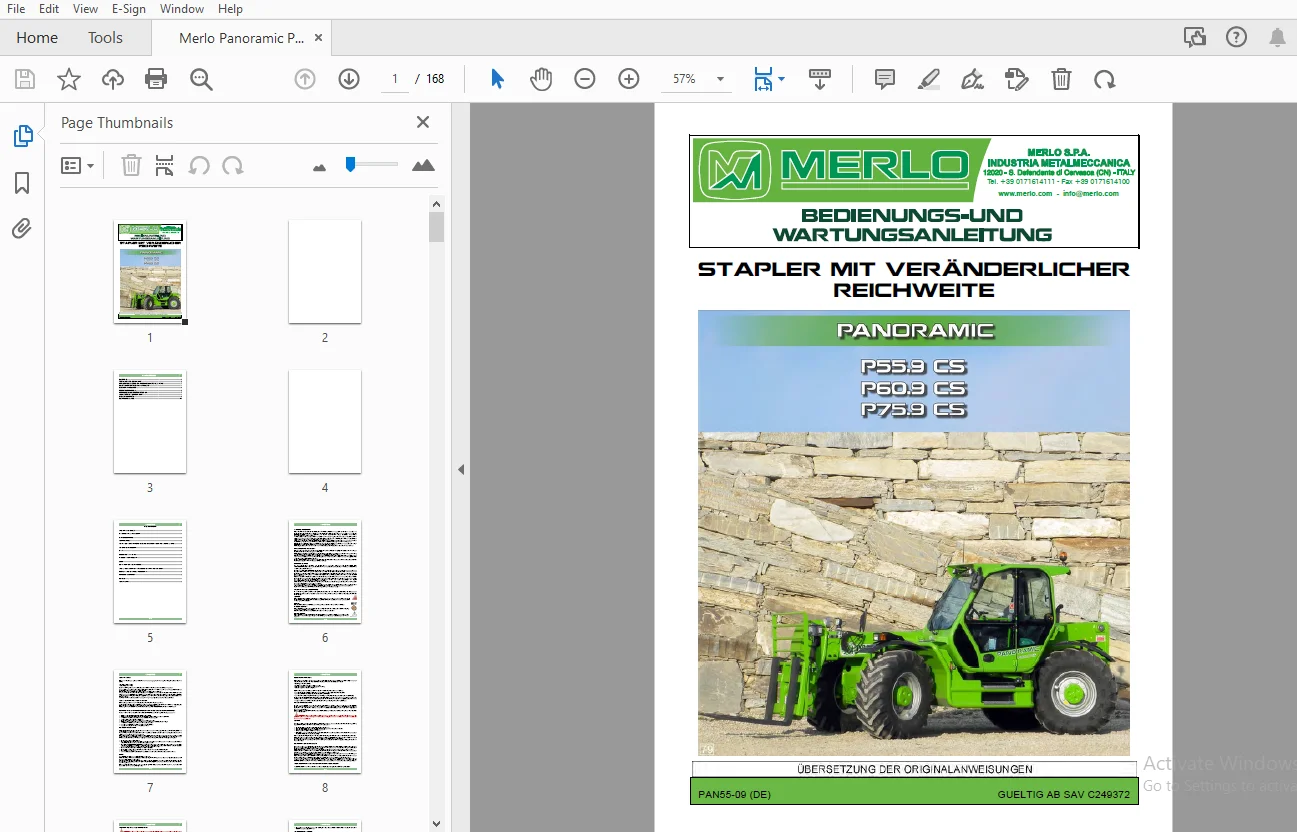Reduce thumbnail size small mountain icon
This screenshot has width=1297, height=832.
[320, 167]
